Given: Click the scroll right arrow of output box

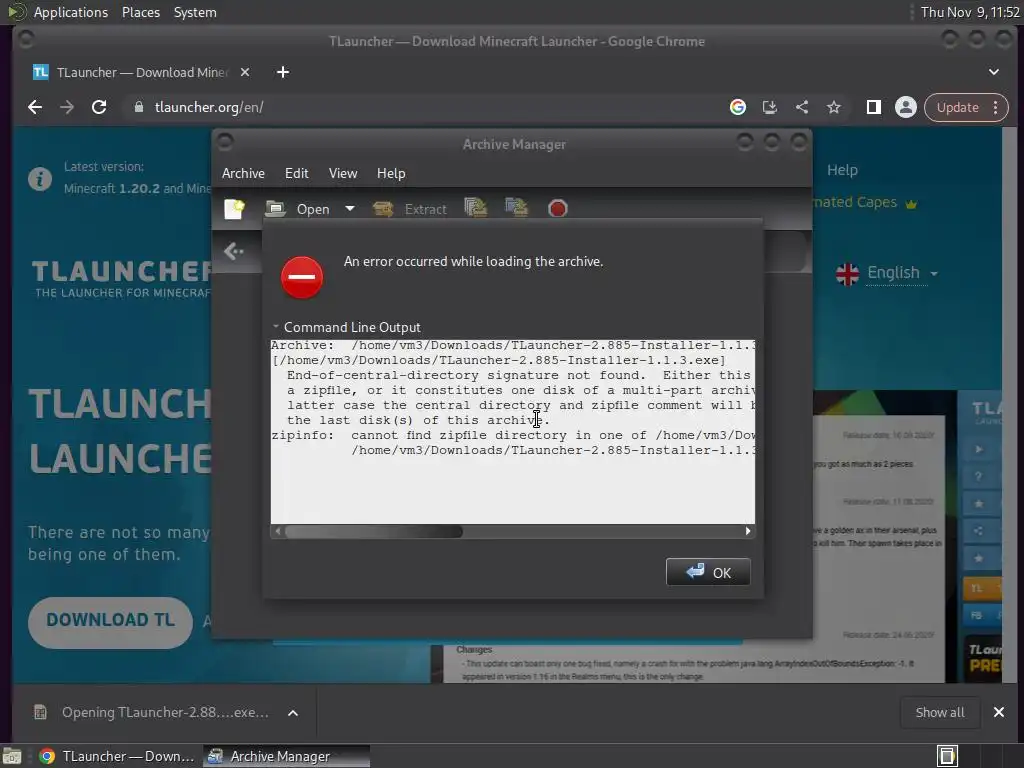Looking at the screenshot, I should coord(748,532).
